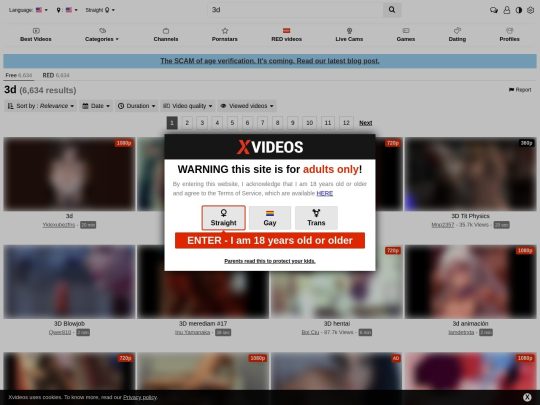The width and height of the screenshot is (540, 405).
Task: Open the 'Parents read this' link
Action: click(270, 261)
